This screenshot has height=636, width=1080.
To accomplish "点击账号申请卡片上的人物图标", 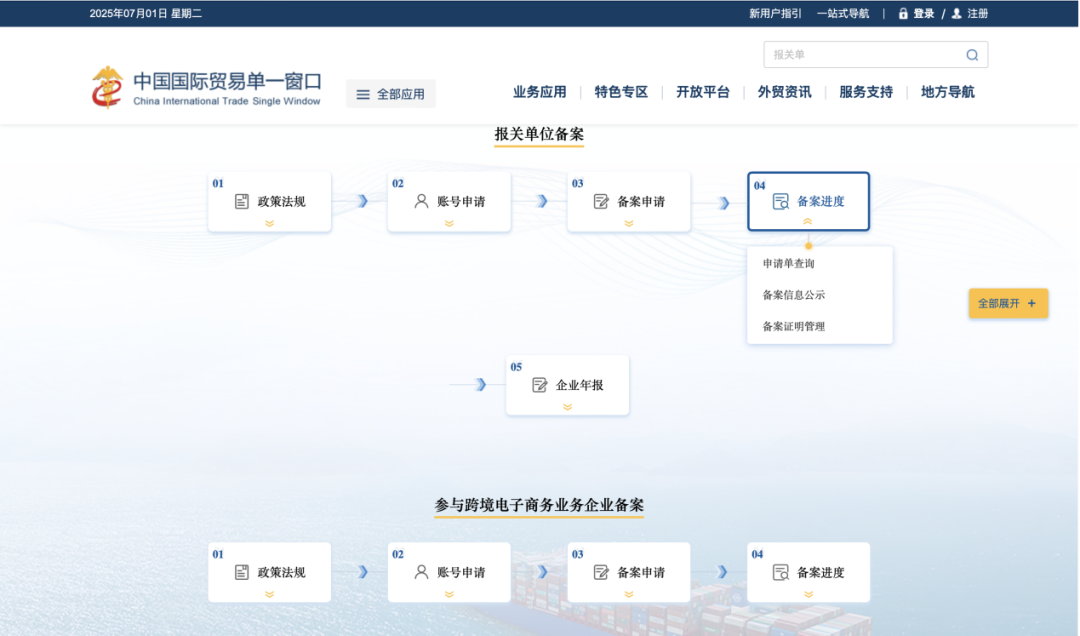I will [x=420, y=200].
